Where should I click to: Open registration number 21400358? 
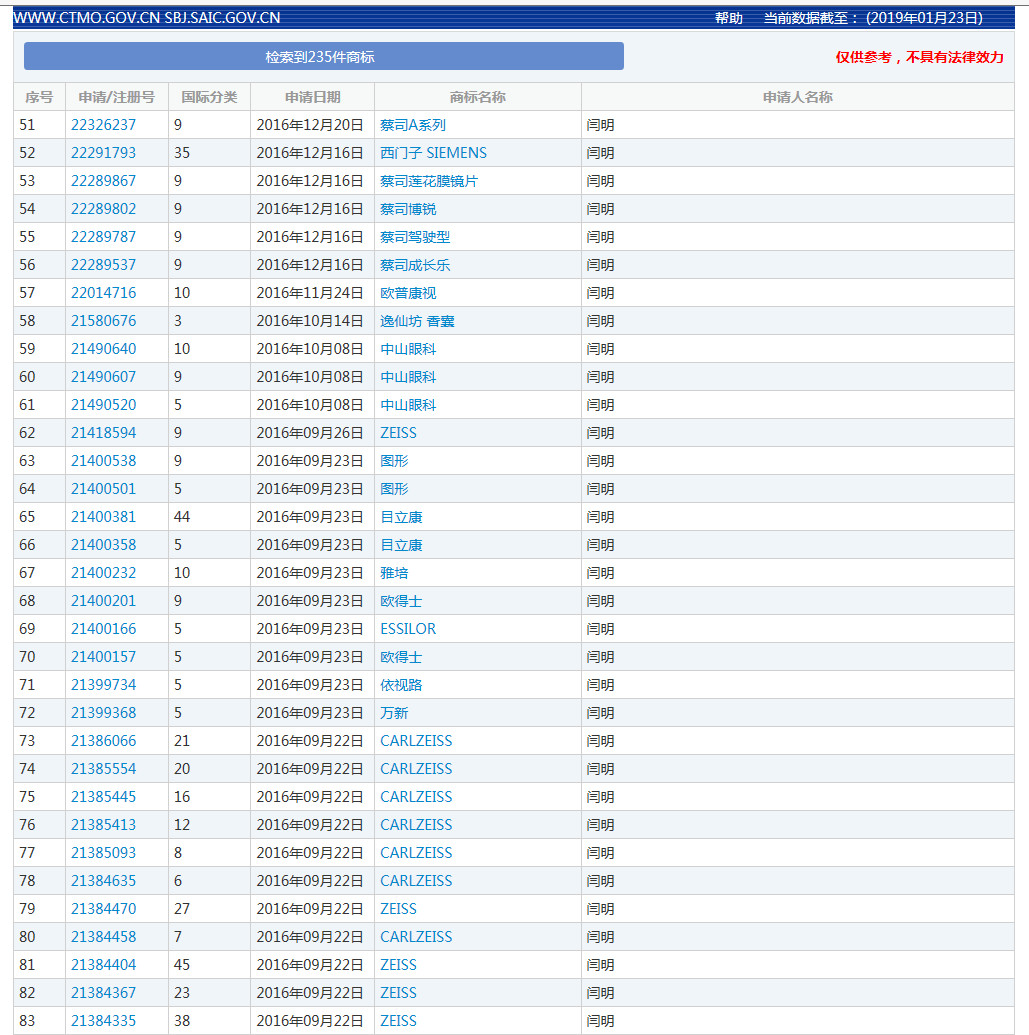[x=104, y=545]
